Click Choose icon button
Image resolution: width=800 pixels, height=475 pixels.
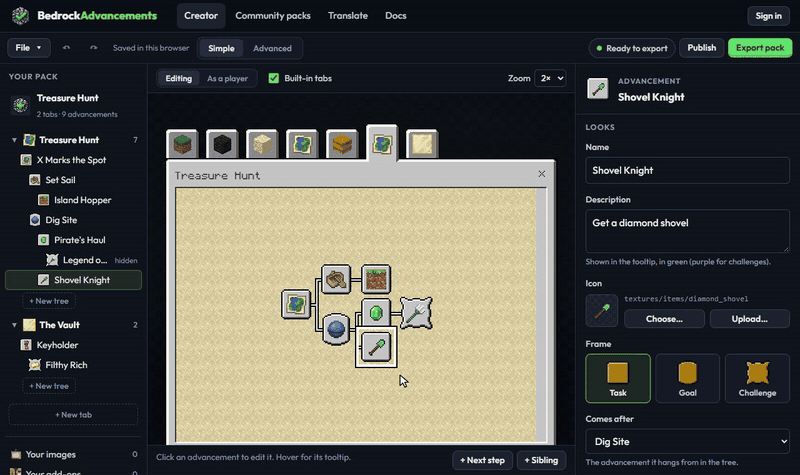coord(664,319)
